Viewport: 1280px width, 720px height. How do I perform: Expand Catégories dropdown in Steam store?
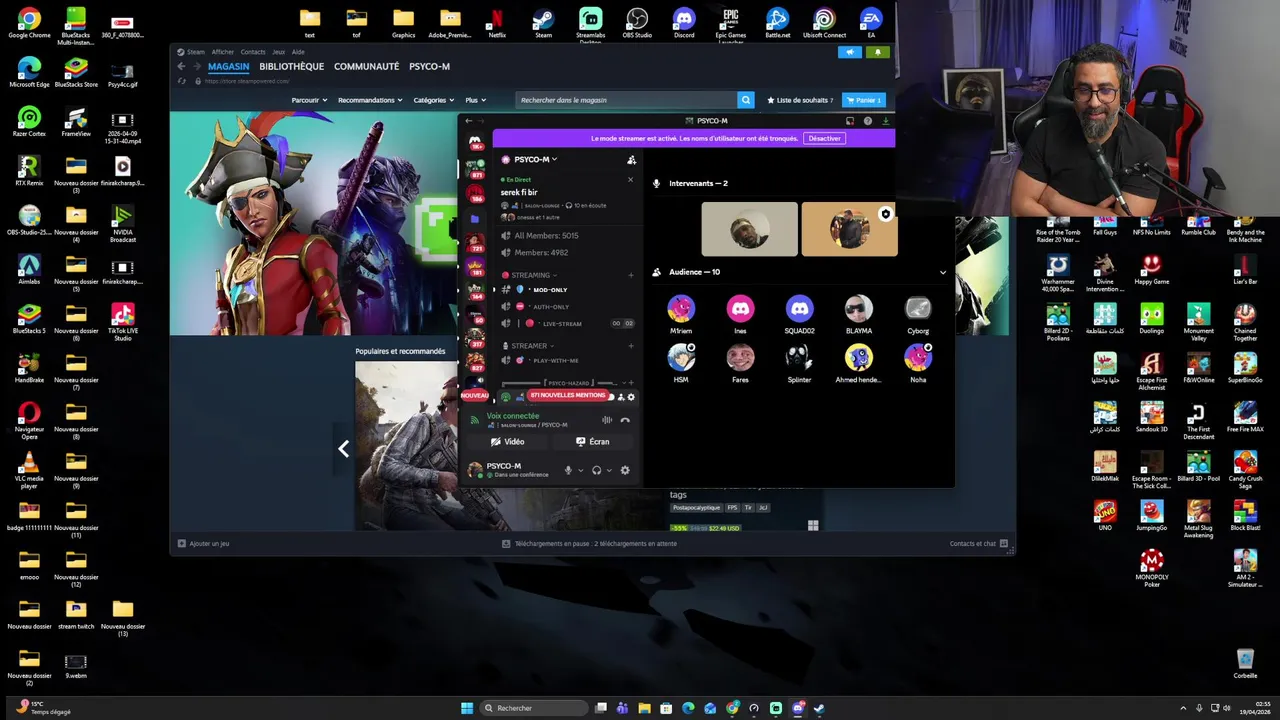click(434, 100)
